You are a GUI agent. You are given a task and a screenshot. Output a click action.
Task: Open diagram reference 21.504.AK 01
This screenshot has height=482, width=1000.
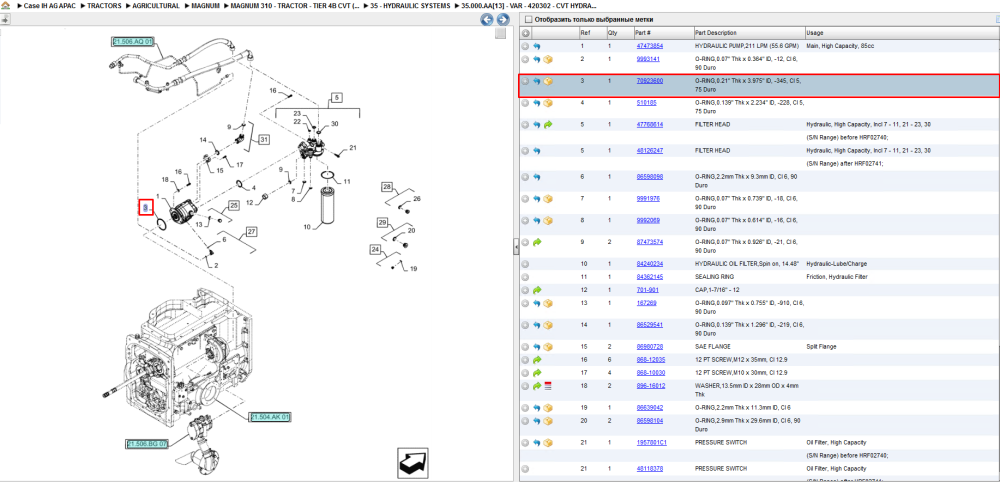pos(270,417)
